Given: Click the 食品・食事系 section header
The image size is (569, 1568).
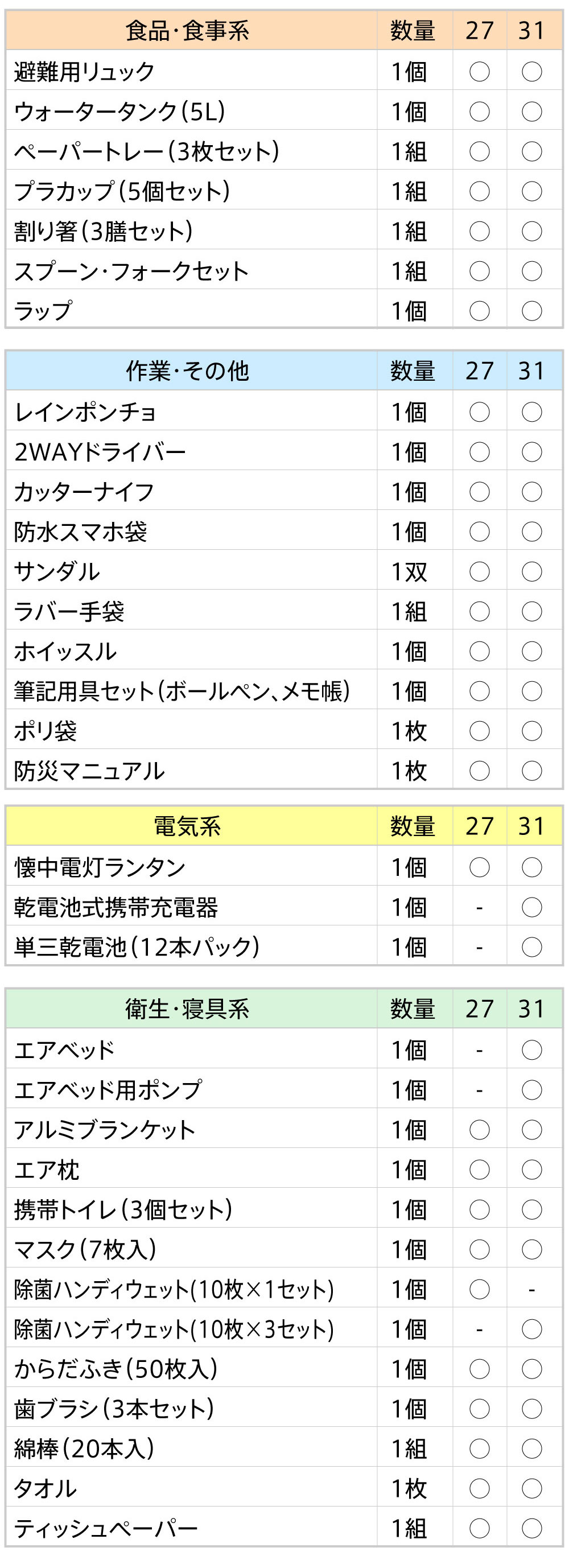Looking at the screenshot, I should pyautogui.click(x=187, y=30).
